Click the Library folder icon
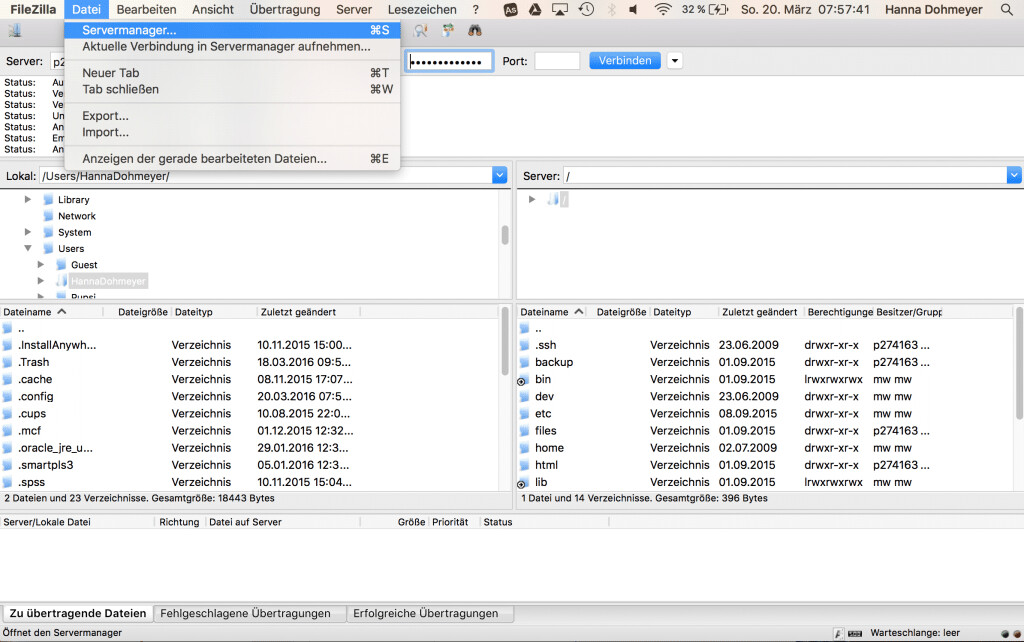Viewport: 1024px width, 642px height. (48, 199)
